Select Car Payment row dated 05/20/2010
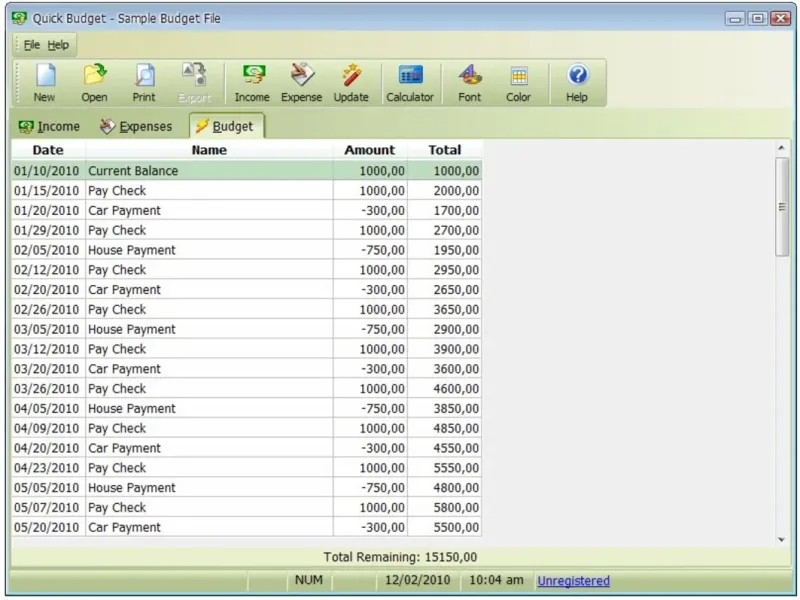800x600 pixels. click(x=246, y=528)
